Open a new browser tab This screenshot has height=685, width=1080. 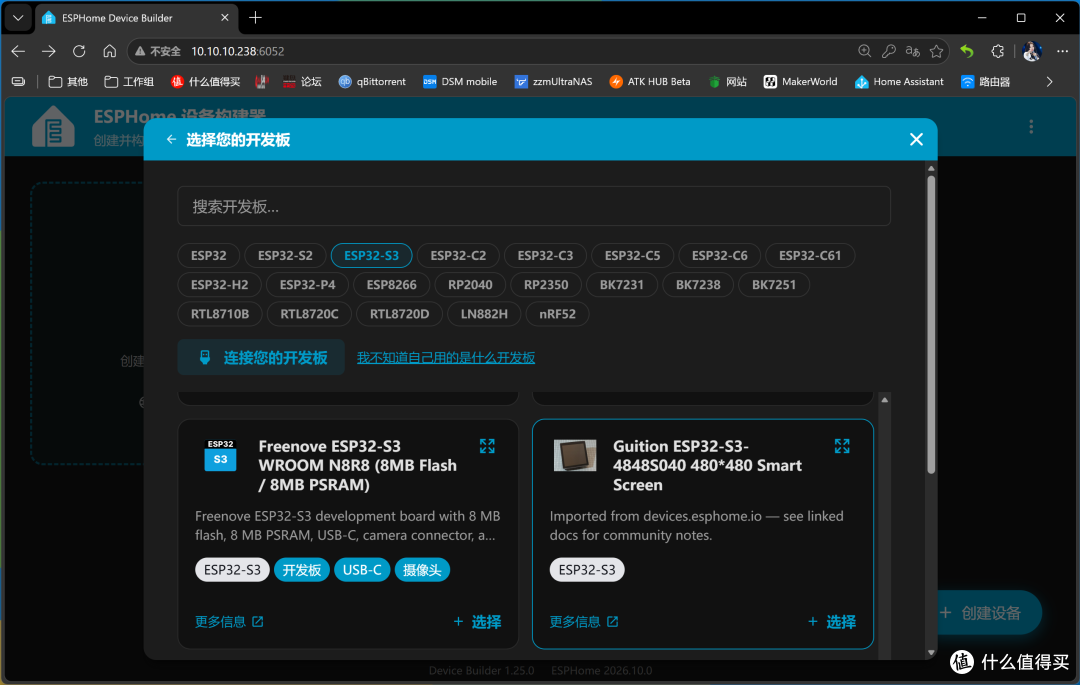(256, 18)
